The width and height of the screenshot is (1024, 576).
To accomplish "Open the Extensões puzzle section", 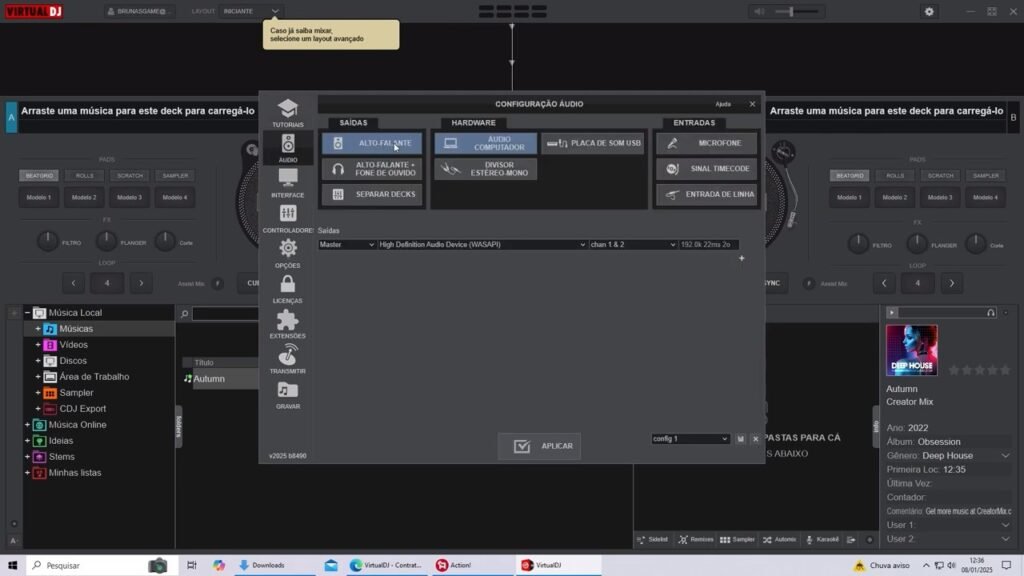I will tap(287, 325).
